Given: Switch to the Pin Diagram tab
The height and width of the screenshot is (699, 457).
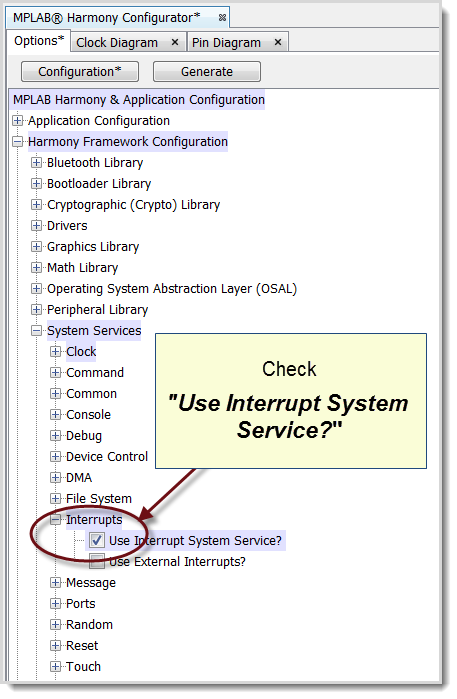Looking at the screenshot, I should coord(226,43).
